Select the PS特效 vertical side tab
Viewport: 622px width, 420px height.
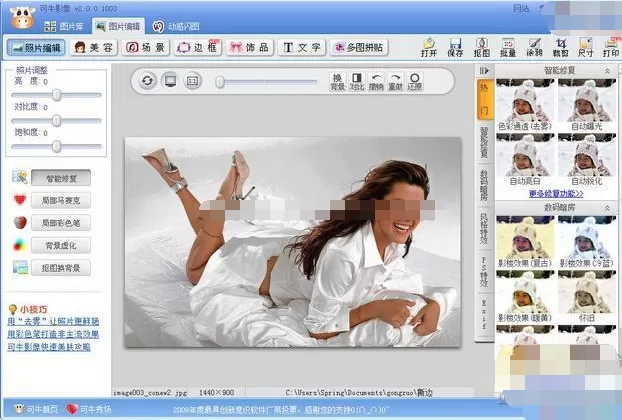(x=484, y=272)
